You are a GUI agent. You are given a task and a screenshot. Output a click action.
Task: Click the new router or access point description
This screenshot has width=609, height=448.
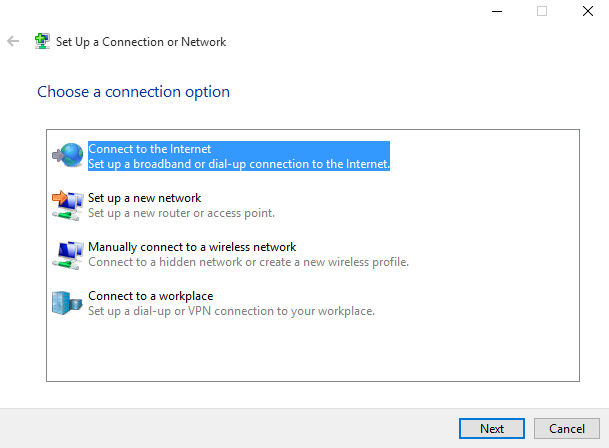point(181,213)
